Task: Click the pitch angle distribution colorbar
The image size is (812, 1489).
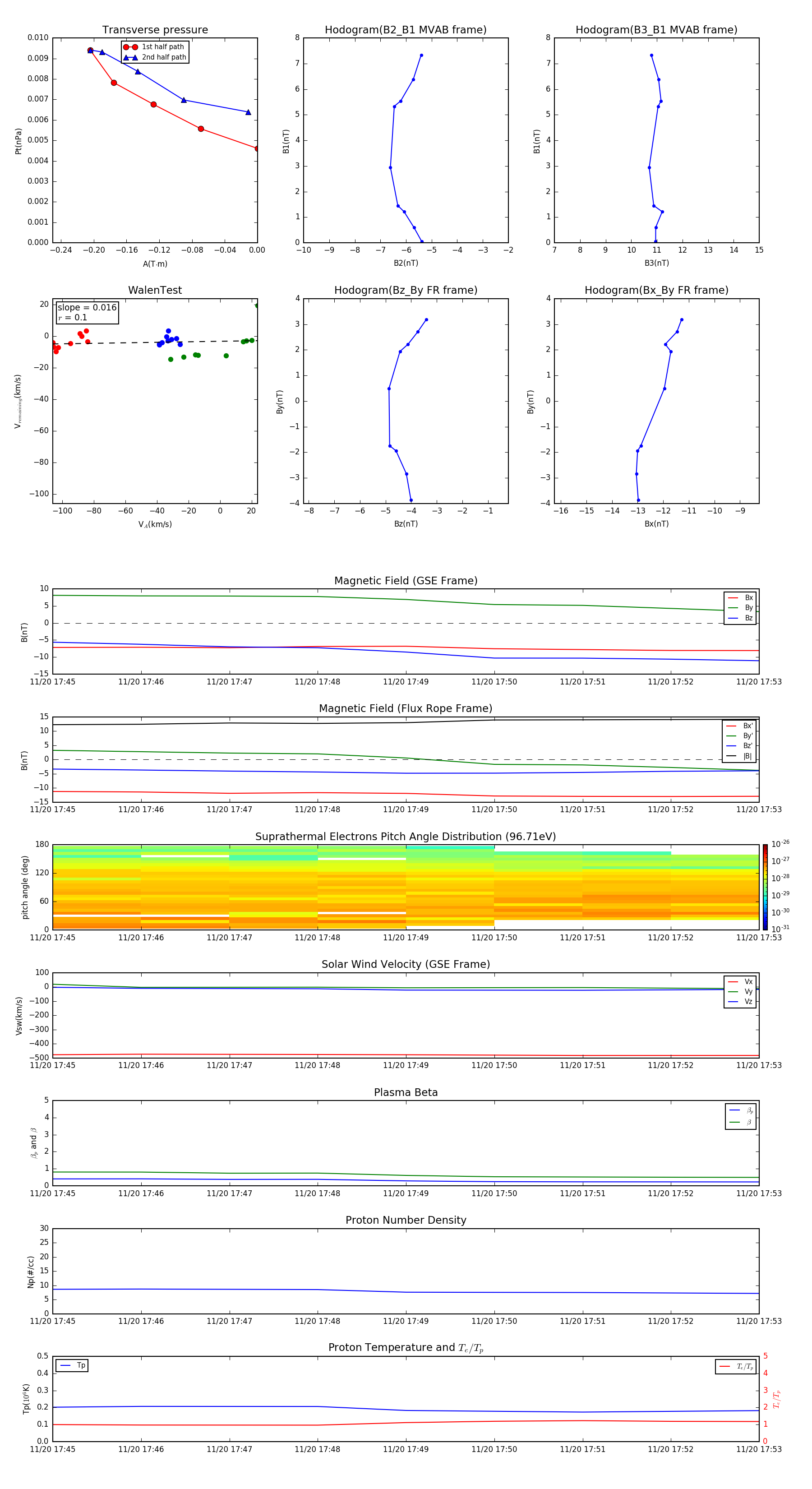Action: [x=765, y=887]
